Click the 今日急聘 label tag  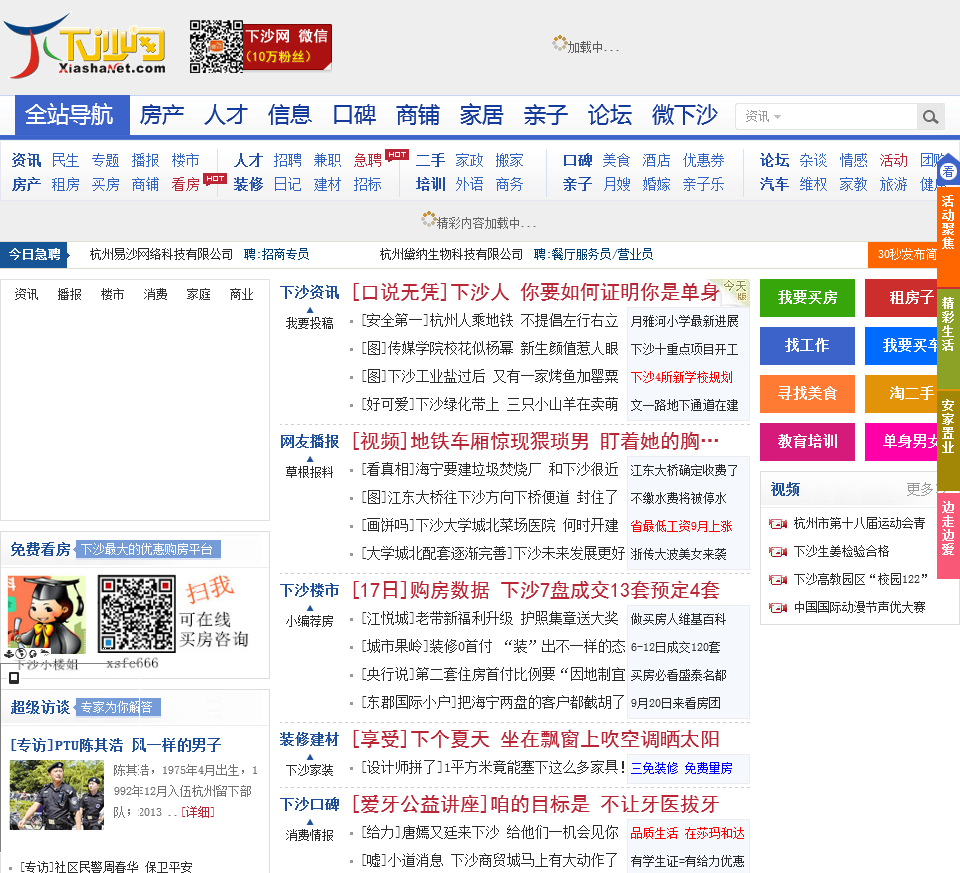(x=34, y=255)
